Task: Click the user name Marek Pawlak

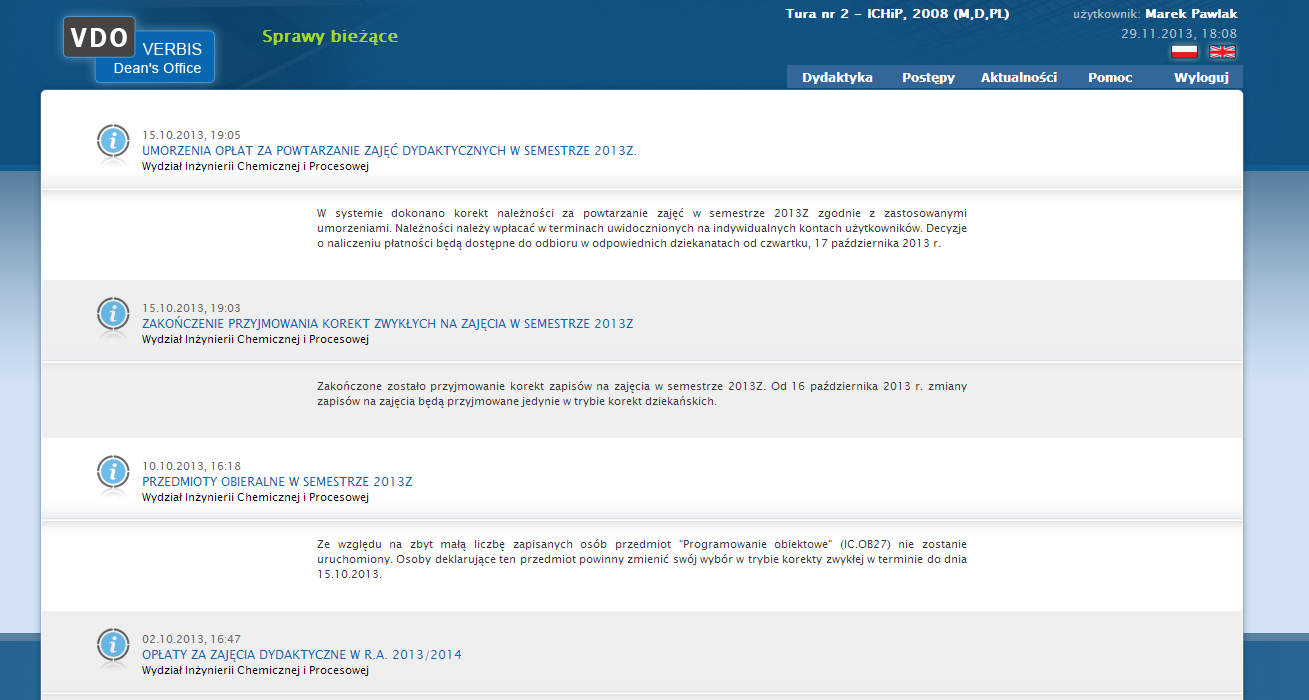Action: click(1191, 14)
